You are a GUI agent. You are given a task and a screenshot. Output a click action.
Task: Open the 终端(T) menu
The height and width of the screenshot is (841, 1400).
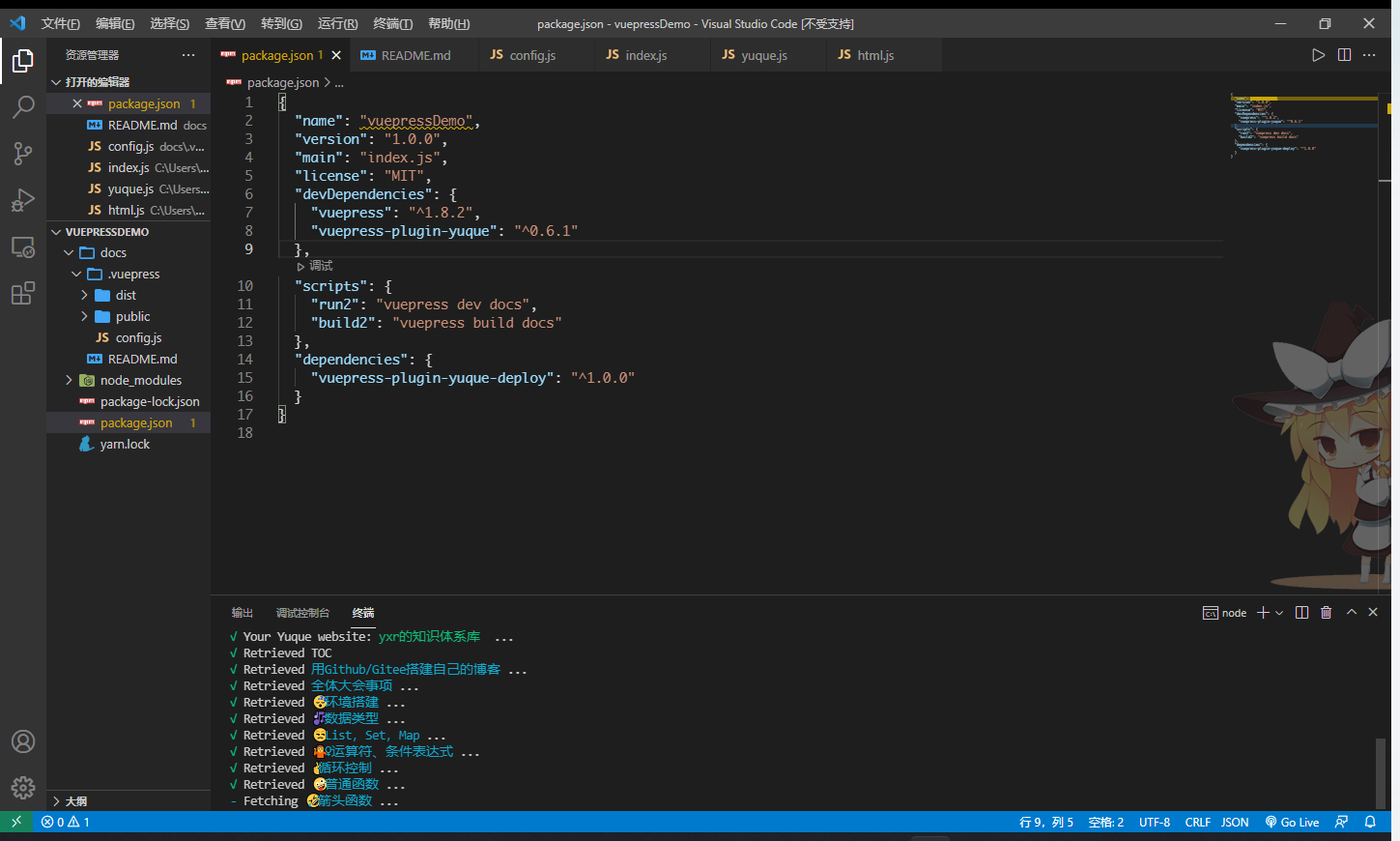coord(392,23)
